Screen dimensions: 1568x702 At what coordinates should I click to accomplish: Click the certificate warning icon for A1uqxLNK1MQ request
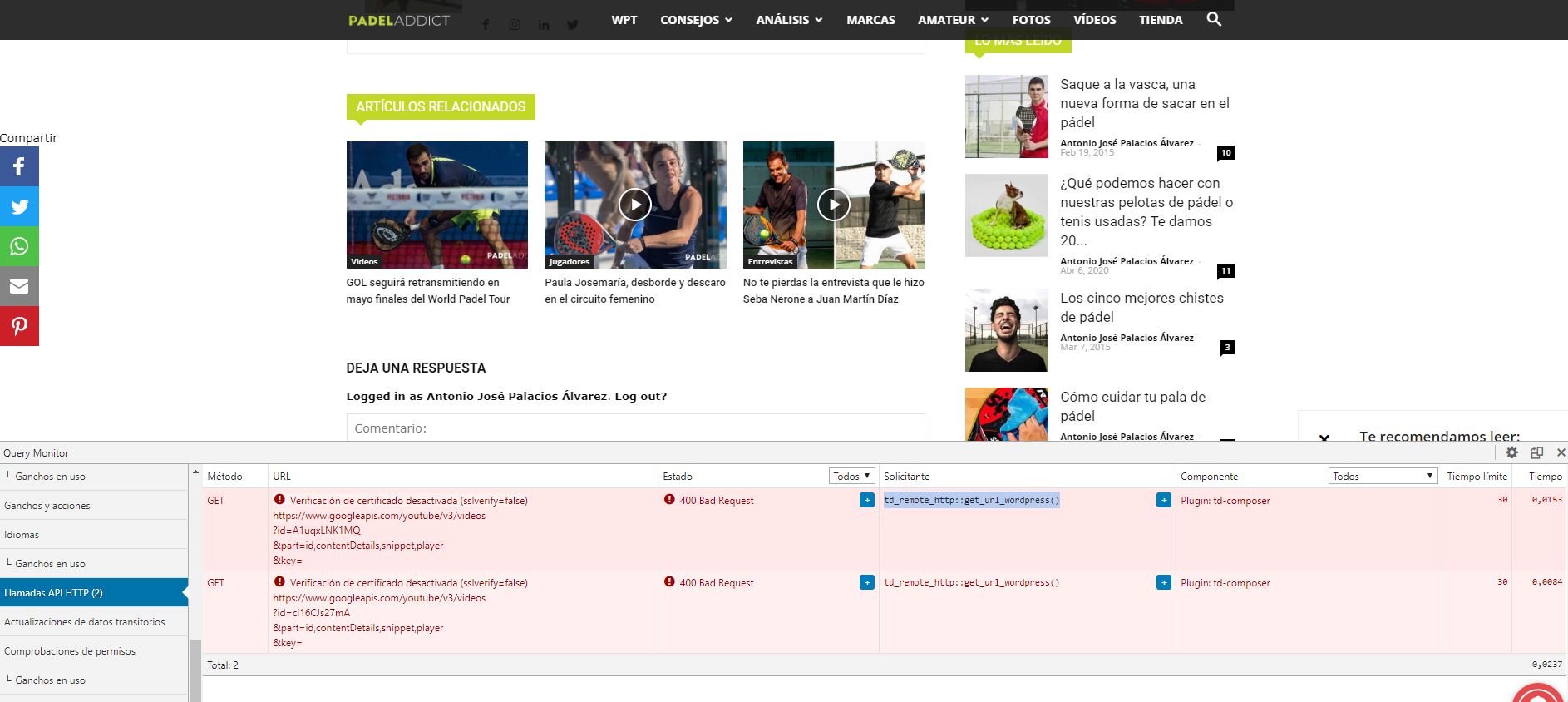click(279, 500)
